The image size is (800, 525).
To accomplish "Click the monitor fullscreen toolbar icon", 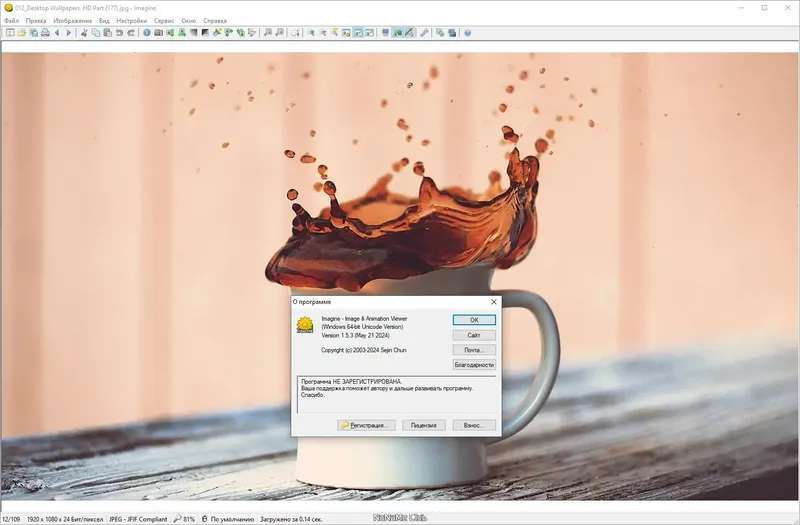I will coord(385,33).
